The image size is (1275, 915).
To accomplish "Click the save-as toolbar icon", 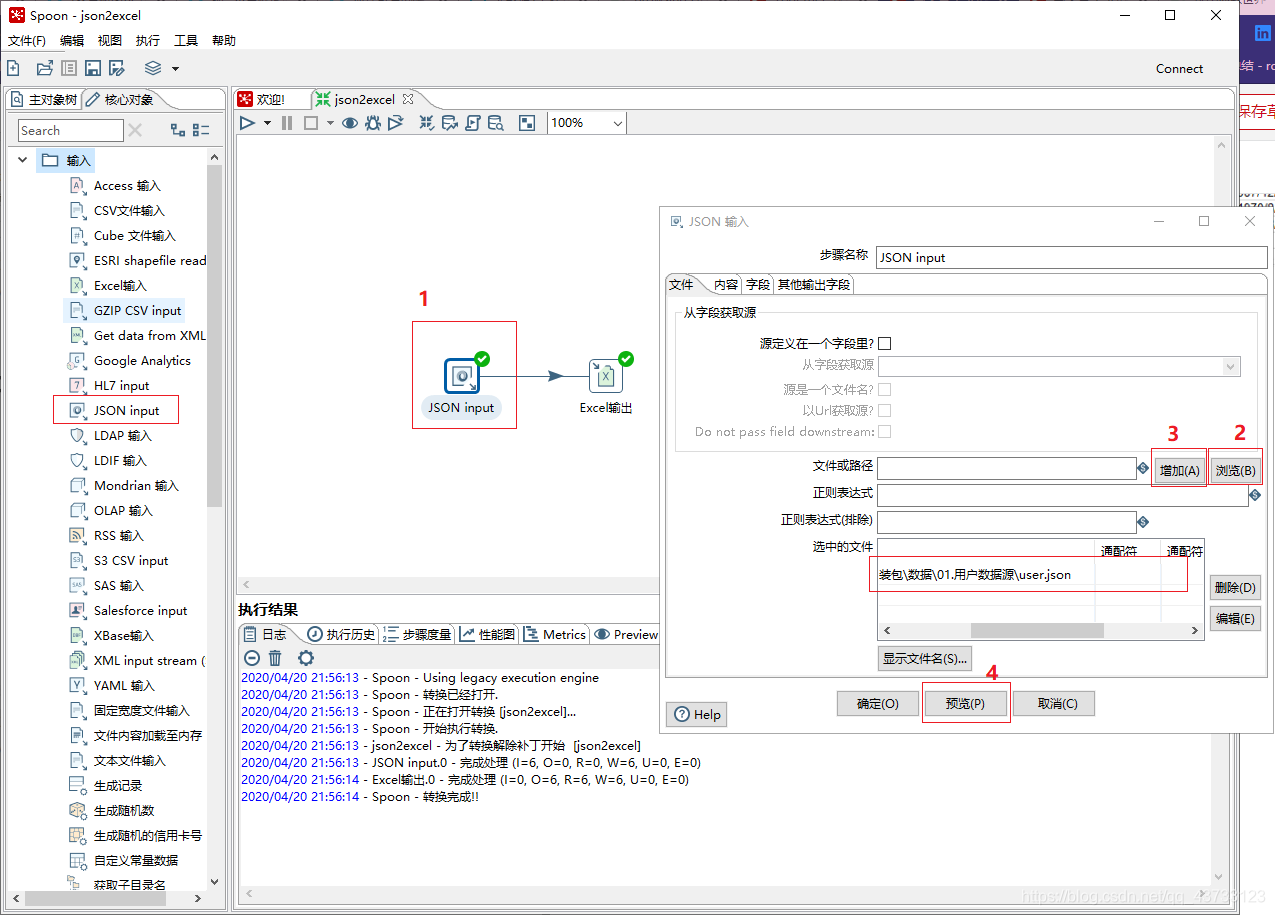I will (117, 68).
